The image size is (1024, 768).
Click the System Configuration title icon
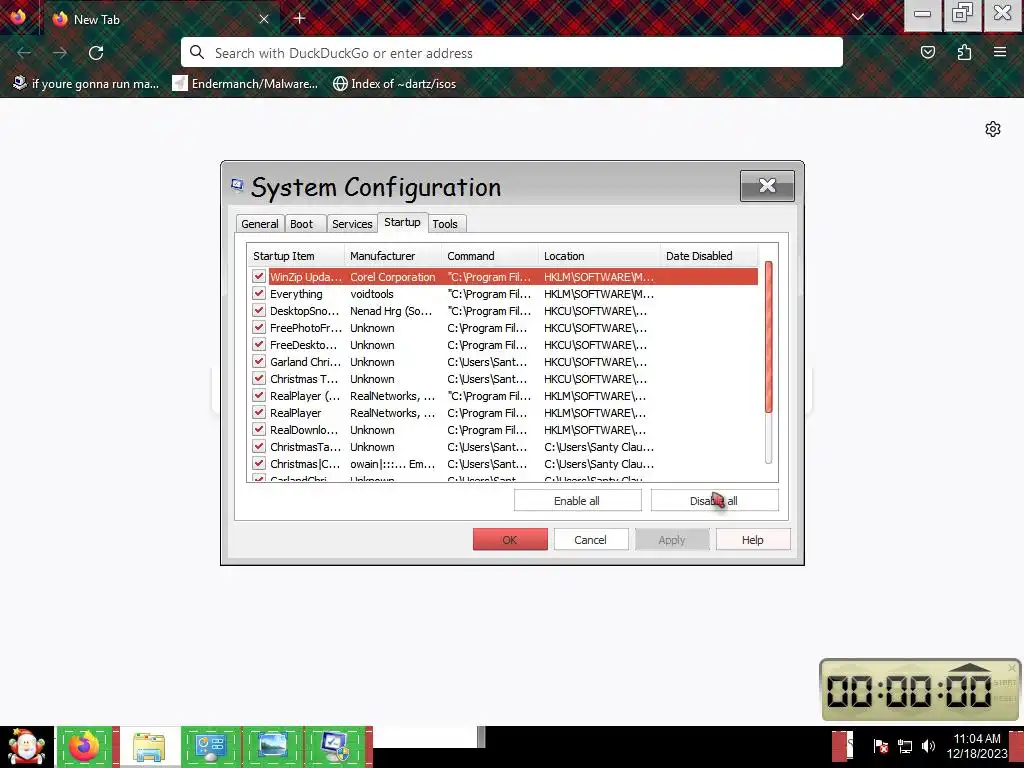(237, 185)
